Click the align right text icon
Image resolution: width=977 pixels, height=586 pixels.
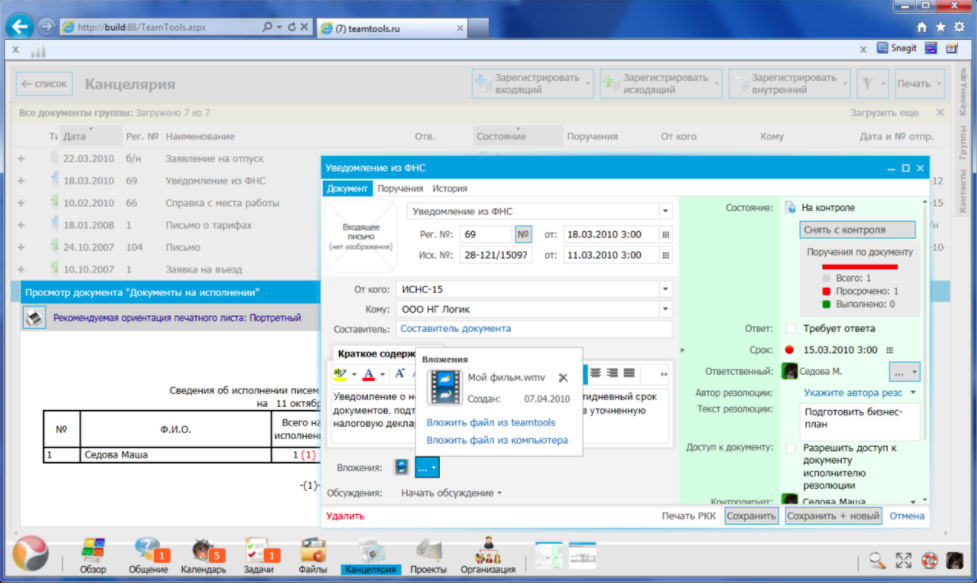pos(612,373)
